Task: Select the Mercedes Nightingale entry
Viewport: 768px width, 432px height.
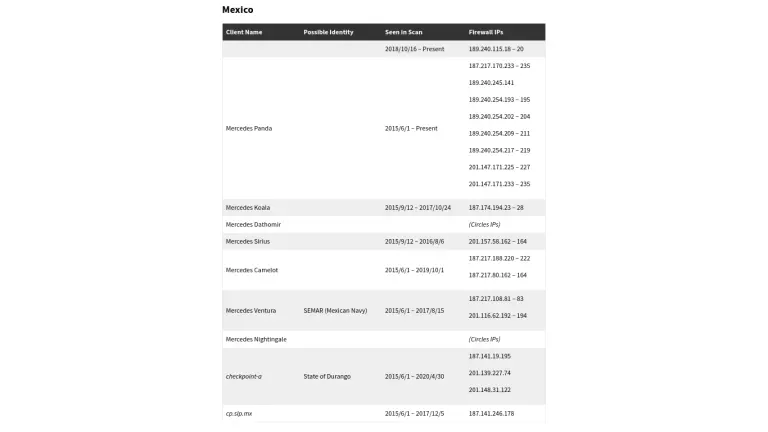Action: [x=256, y=339]
